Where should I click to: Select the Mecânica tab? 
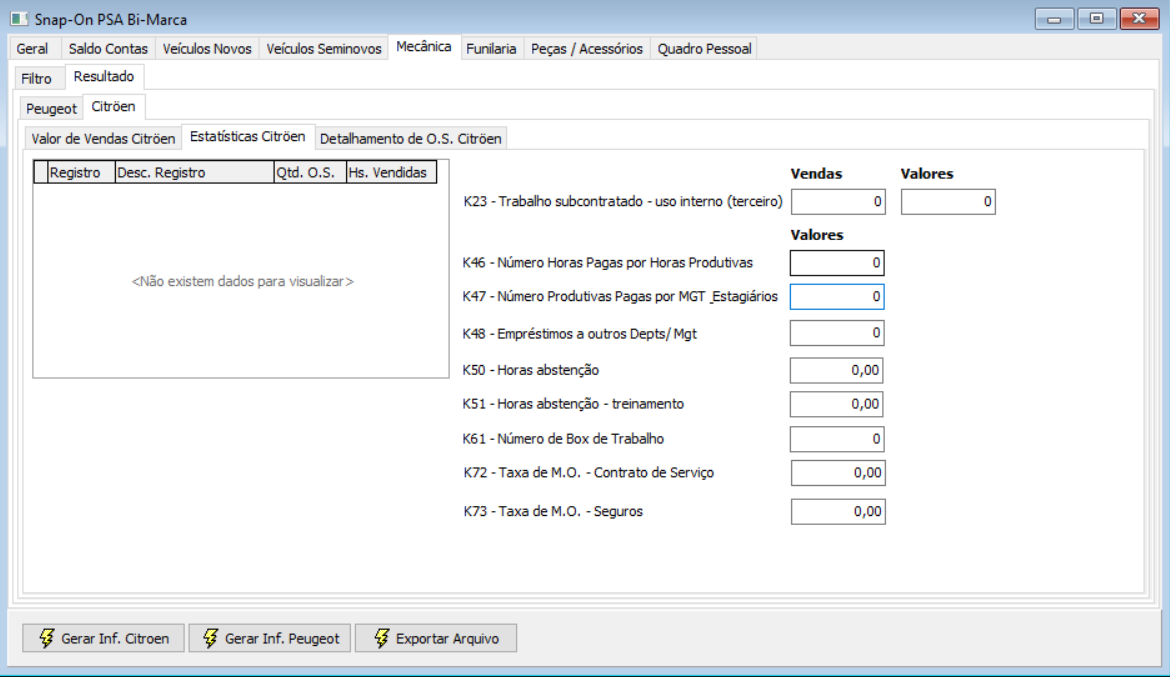pos(424,47)
